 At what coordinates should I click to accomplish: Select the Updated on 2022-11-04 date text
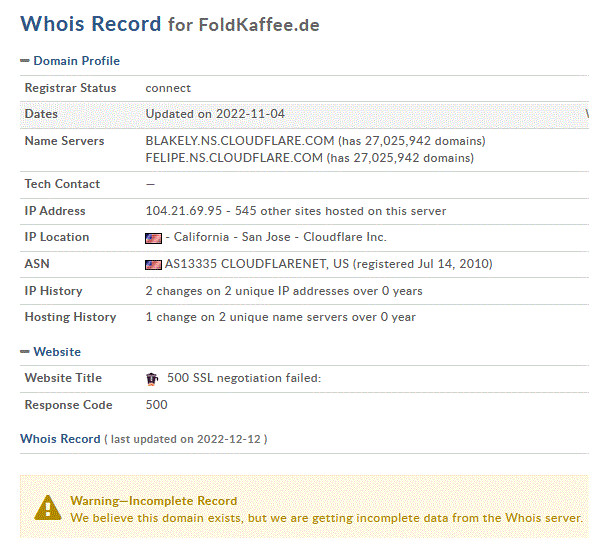point(215,114)
